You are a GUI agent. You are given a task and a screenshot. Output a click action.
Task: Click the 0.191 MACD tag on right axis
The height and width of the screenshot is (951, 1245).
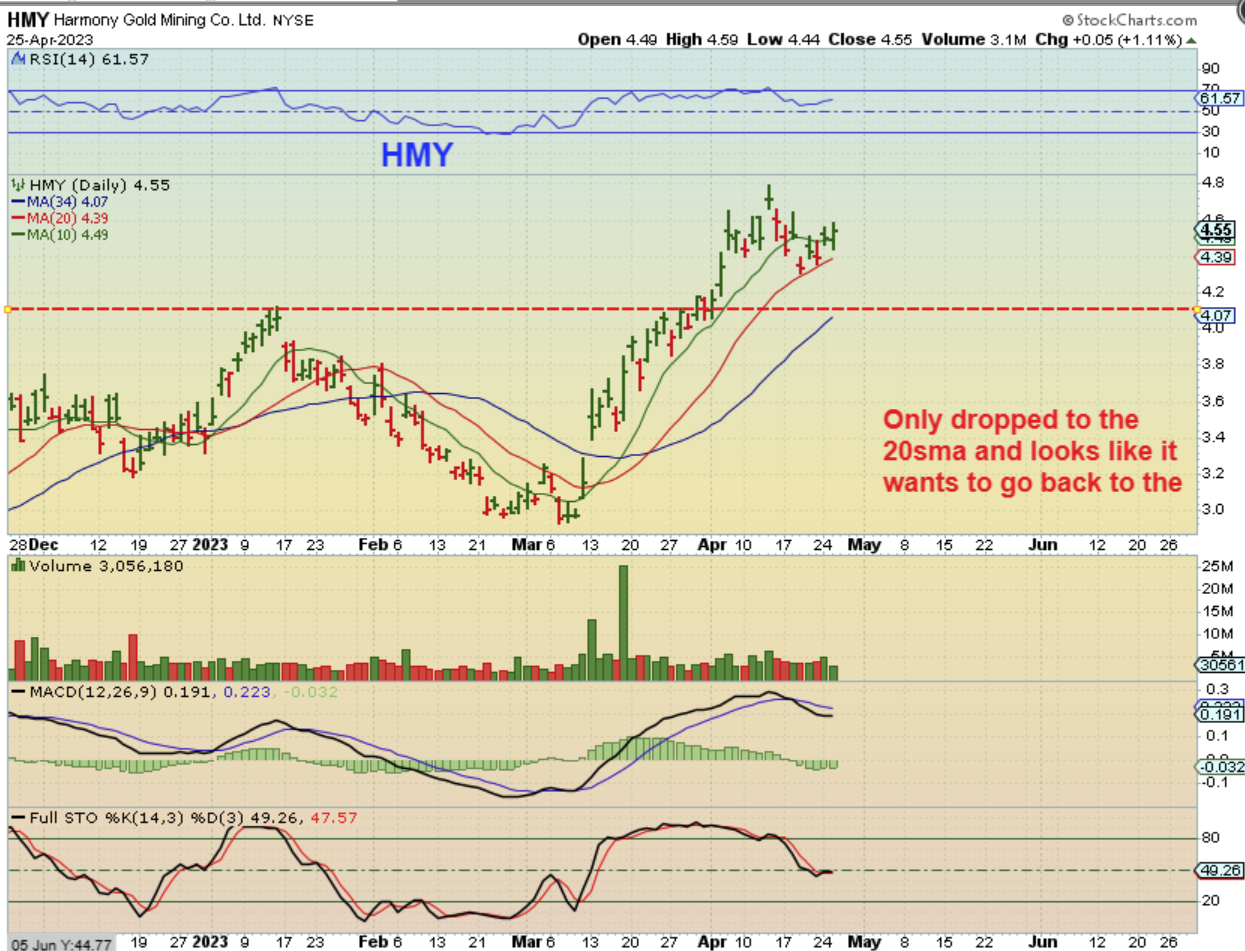(1219, 715)
